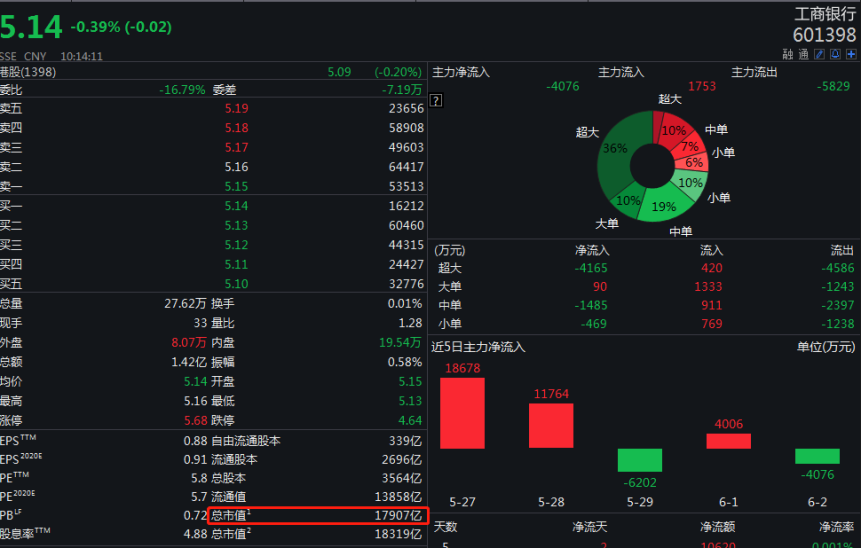Click the 5-29 green net outflow bar

(639, 460)
